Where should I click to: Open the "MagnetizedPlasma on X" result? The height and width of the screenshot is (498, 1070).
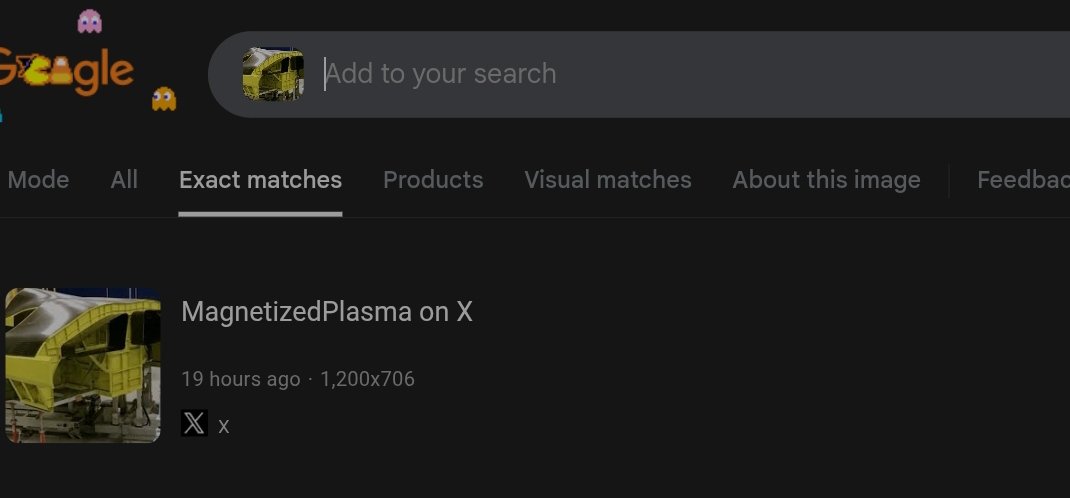point(326,312)
